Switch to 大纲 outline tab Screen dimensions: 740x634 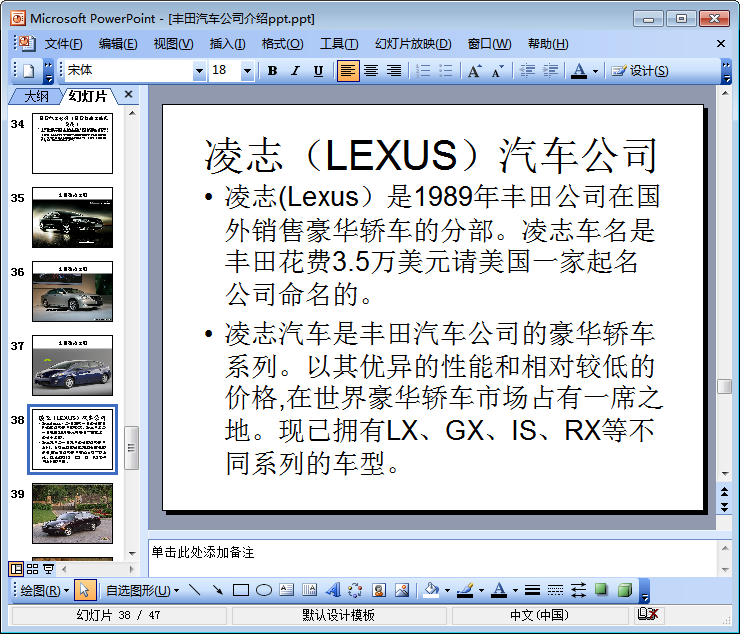(x=36, y=96)
